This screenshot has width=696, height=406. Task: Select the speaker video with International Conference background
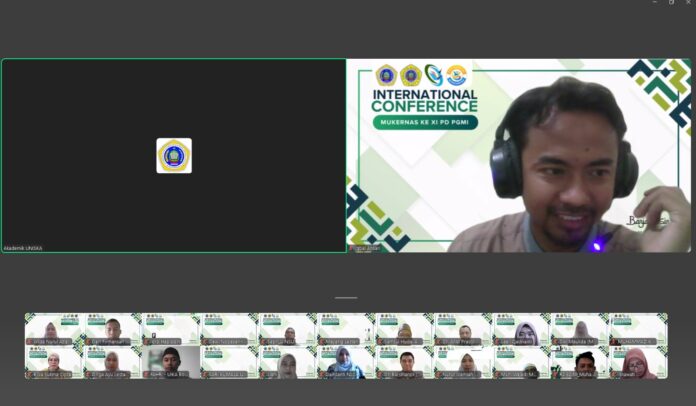point(518,156)
